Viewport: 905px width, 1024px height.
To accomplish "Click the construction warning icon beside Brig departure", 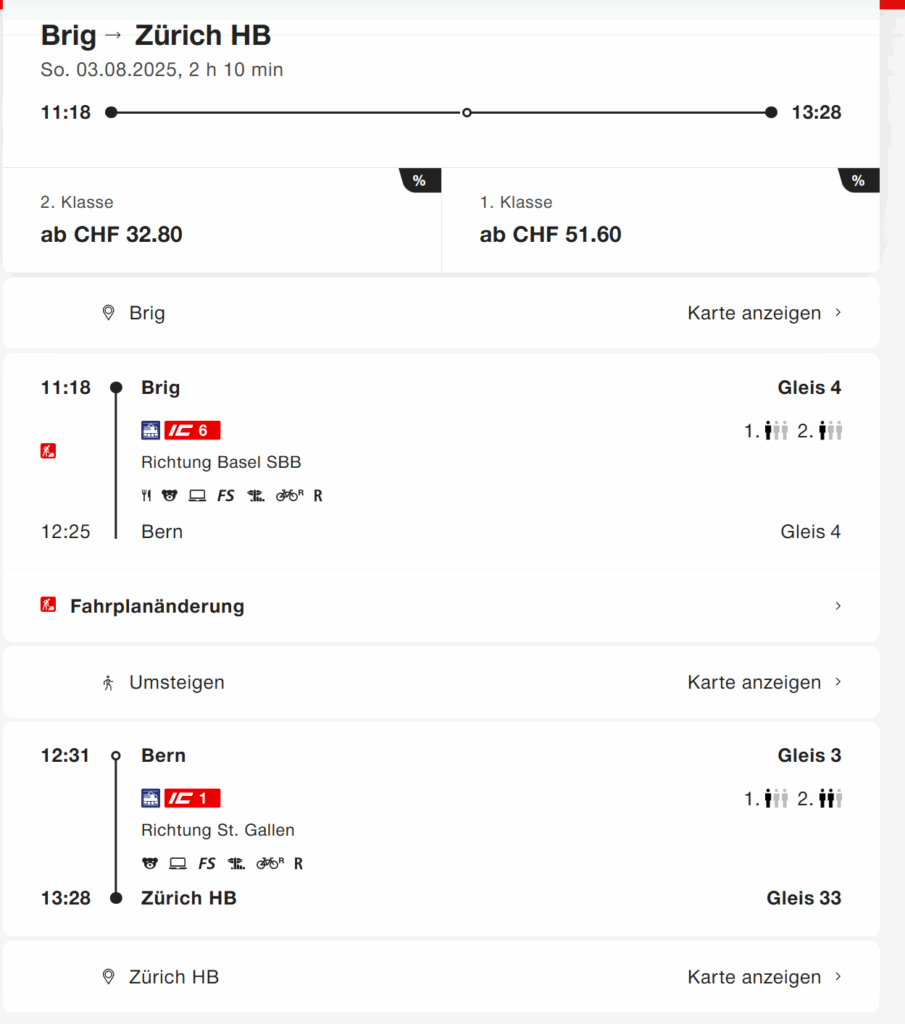I will [48, 451].
